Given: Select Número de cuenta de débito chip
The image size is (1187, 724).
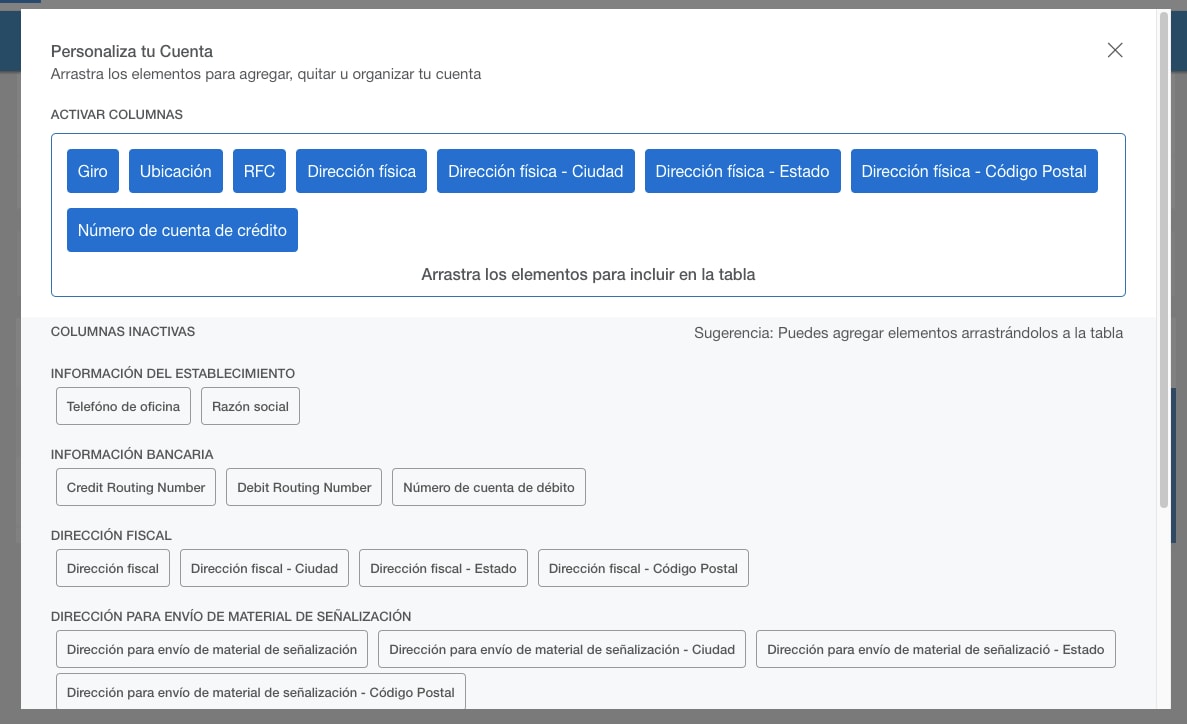Looking at the screenshot, I should point(488,487).
